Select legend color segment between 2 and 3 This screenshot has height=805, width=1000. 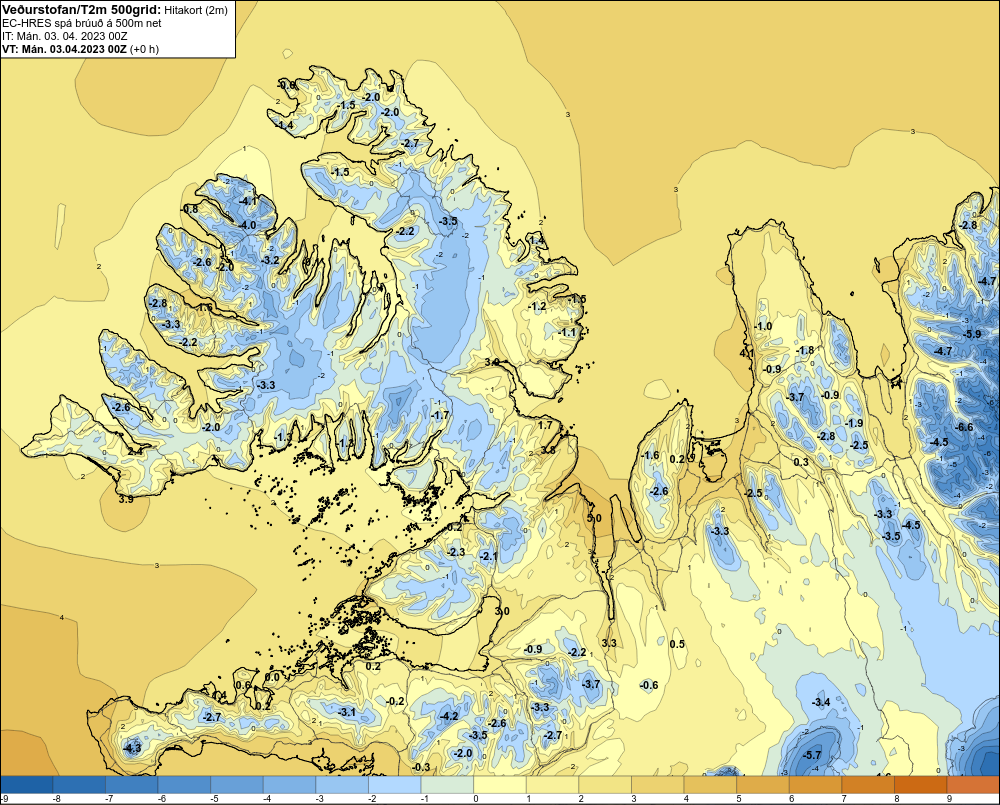coord(606,785)
